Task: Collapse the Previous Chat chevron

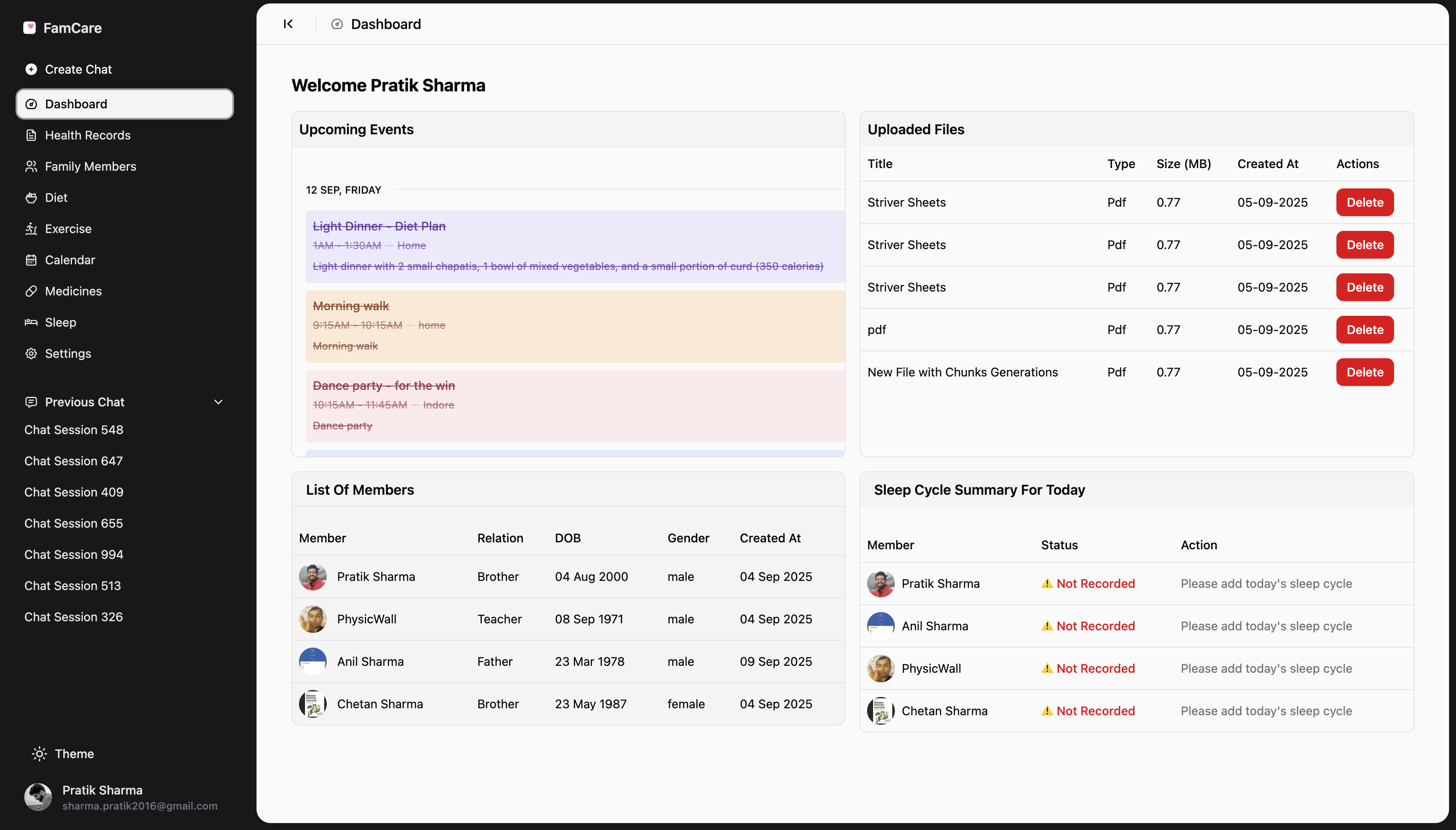Action: coord(218,402)
